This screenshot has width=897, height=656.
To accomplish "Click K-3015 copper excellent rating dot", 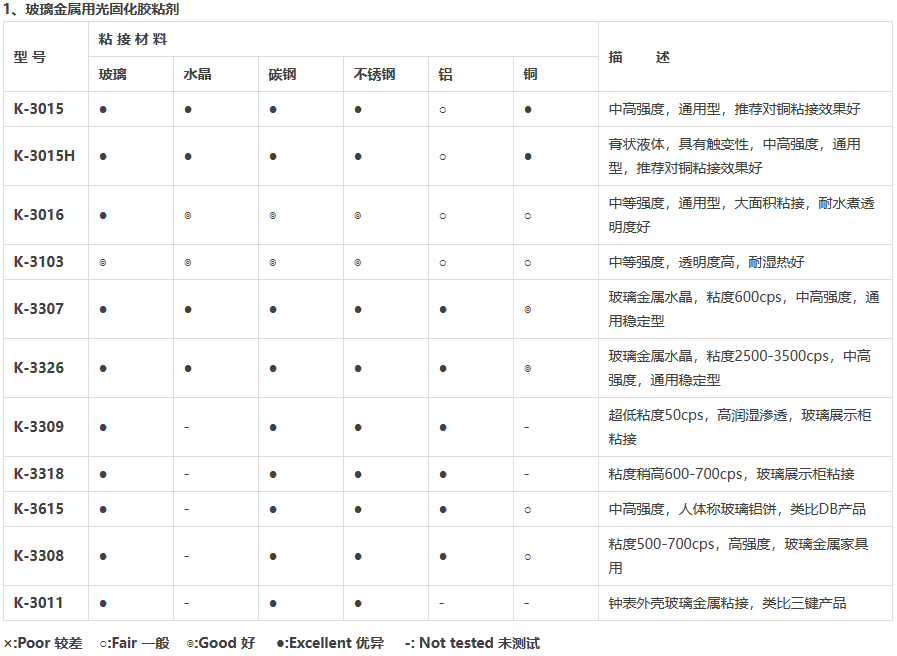I will (528, 110).
